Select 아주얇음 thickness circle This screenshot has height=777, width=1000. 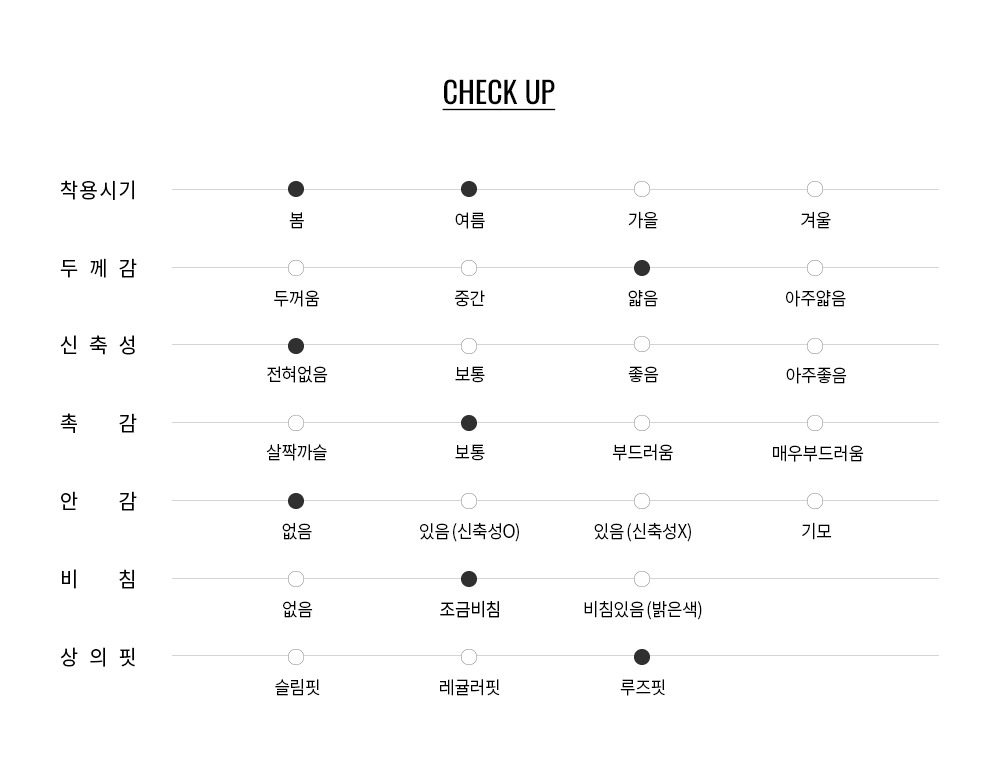(x=815, y=268)
